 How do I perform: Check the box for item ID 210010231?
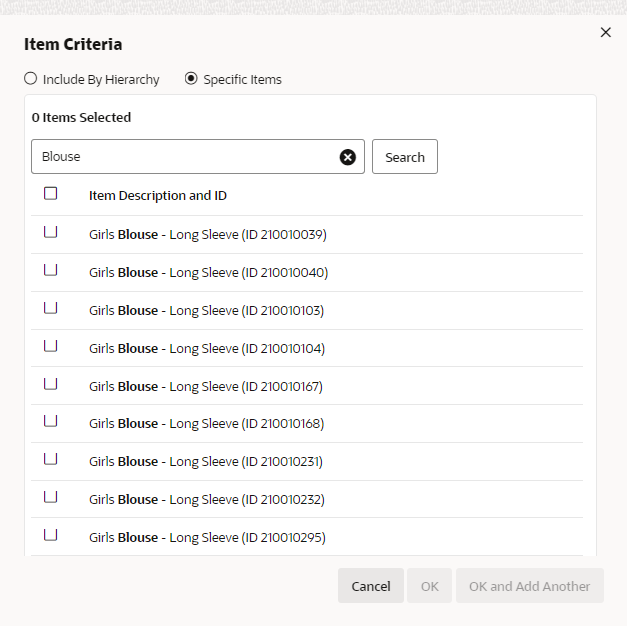tap(50, 459)
